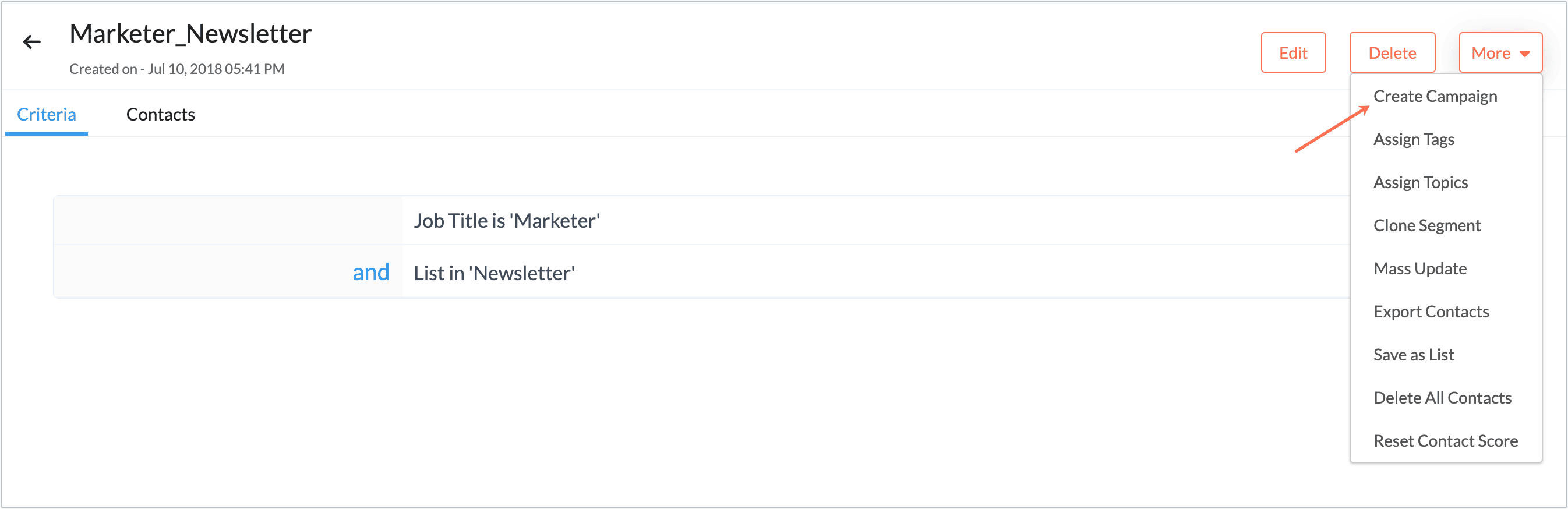Click the caret arrow on More button
Screen dimensions: 1568x509
[x=1525, y=54]
